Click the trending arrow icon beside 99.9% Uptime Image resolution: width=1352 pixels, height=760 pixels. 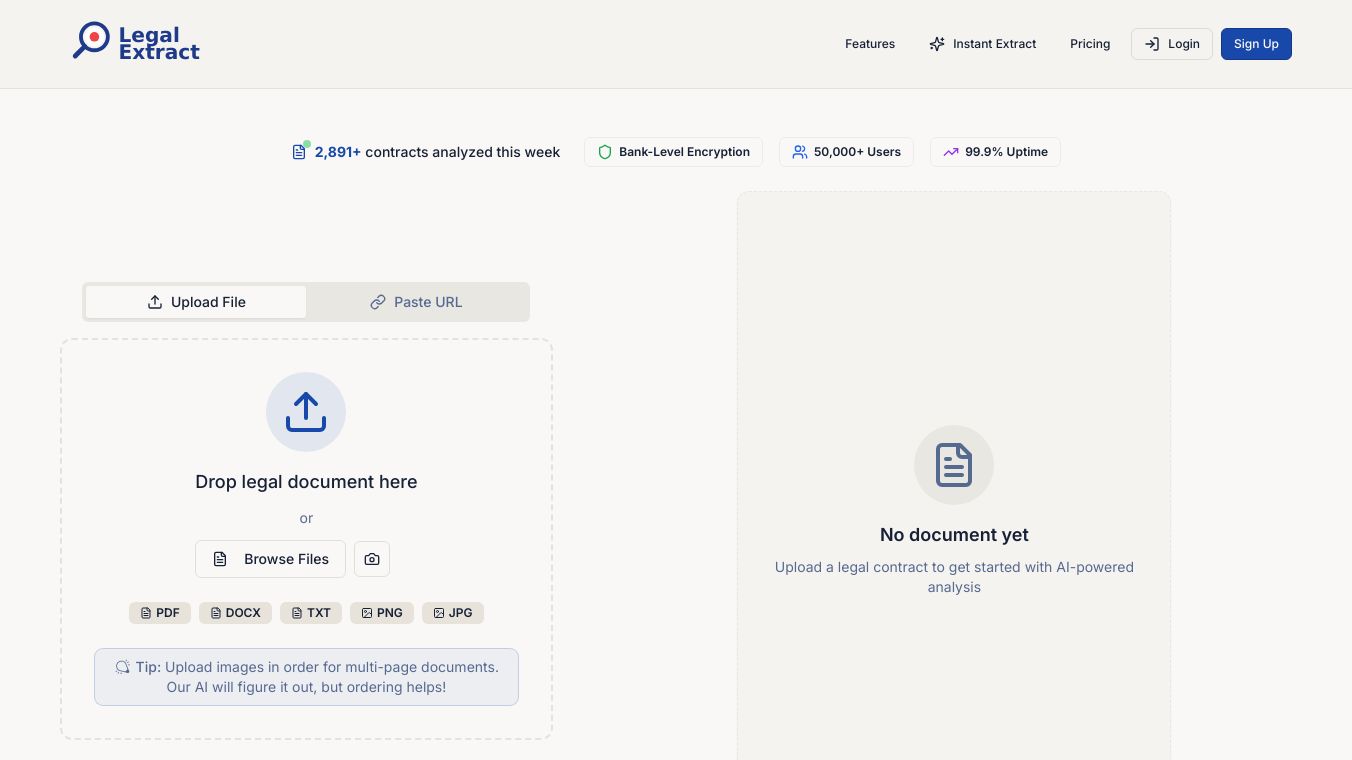click(951, 152)
